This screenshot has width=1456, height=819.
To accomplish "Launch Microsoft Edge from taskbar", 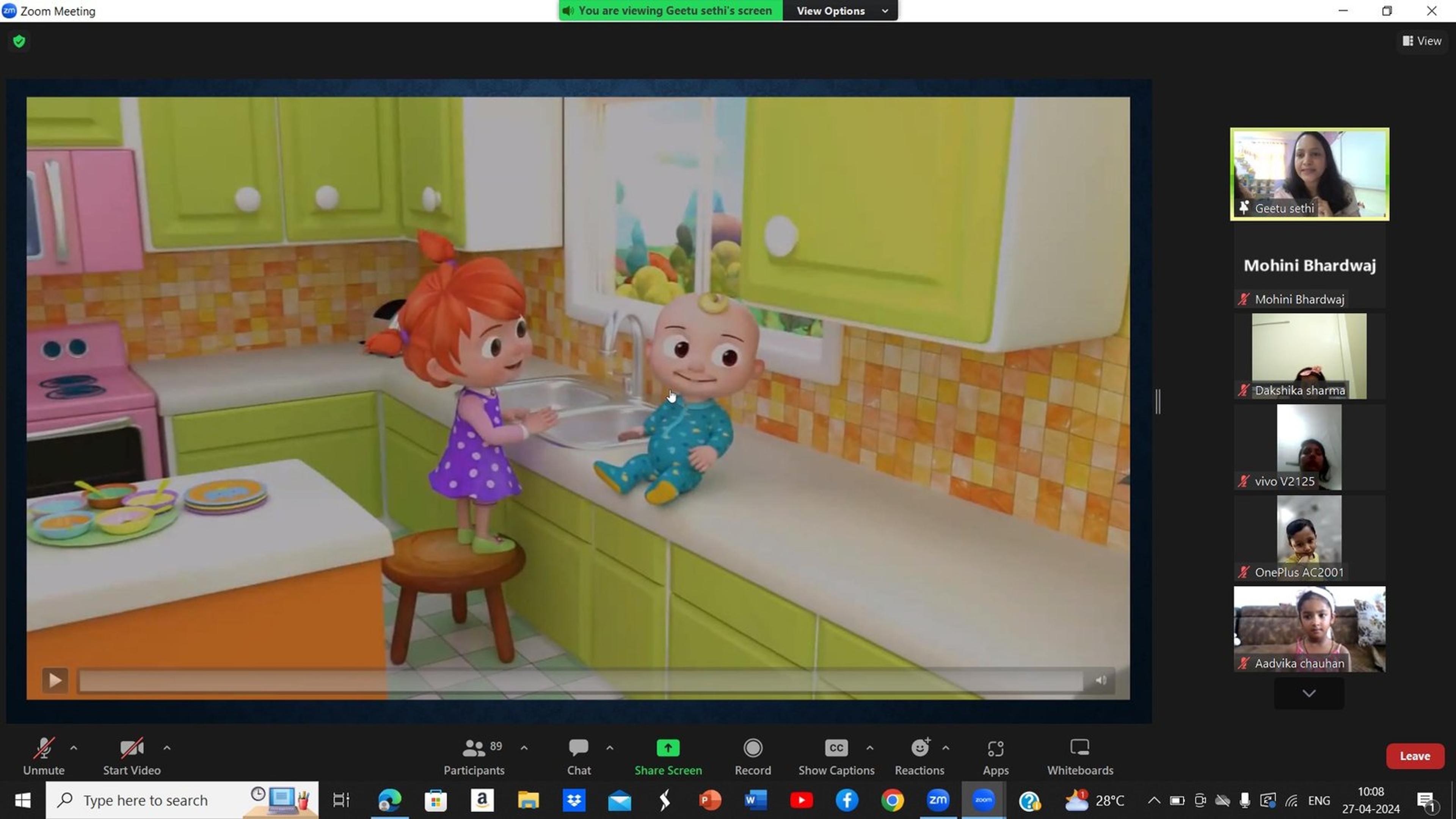I will pyautogui.click(x=389, y=800).
